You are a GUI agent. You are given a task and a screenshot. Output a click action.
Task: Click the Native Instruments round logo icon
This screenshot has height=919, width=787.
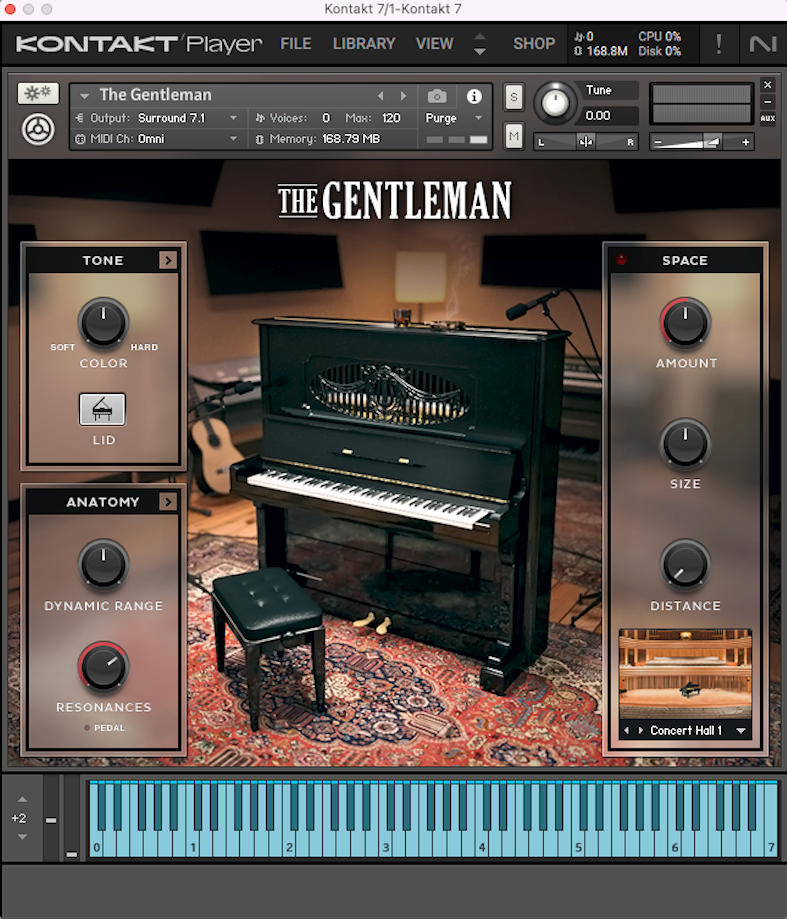pyautogui.click(x=38, y=130)
